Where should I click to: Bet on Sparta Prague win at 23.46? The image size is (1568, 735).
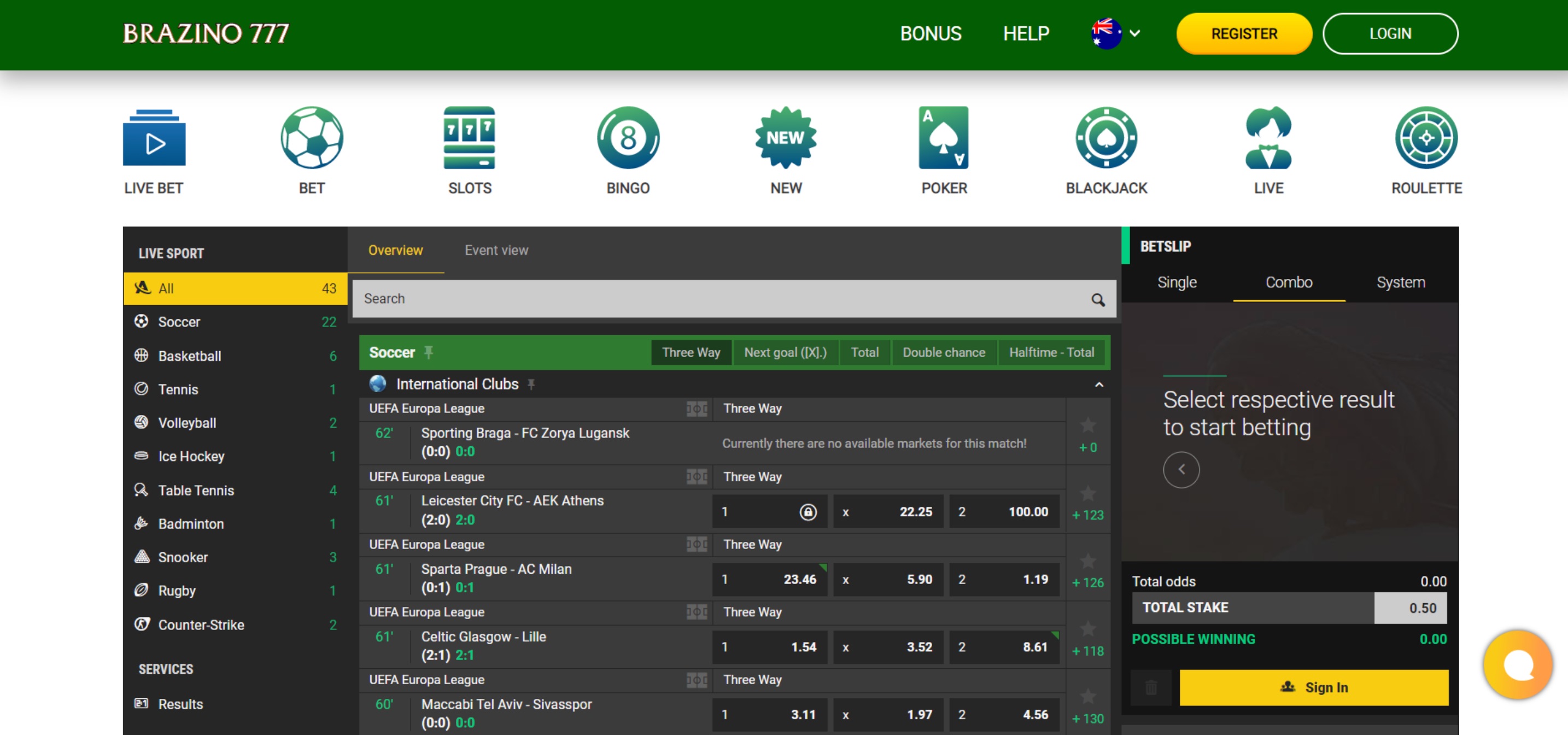769,579
